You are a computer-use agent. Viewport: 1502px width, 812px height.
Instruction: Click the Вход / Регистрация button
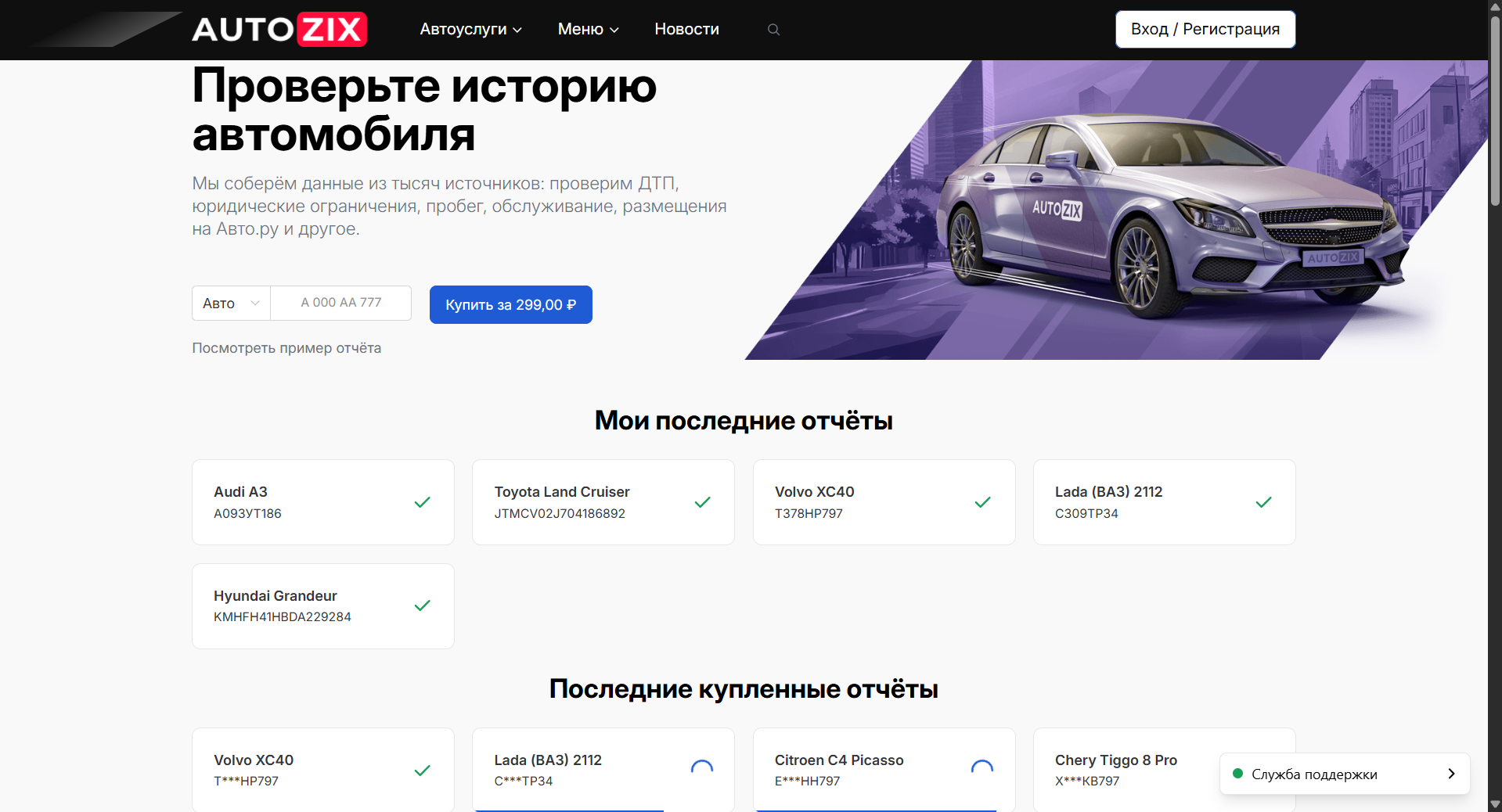click(1205, 30)
